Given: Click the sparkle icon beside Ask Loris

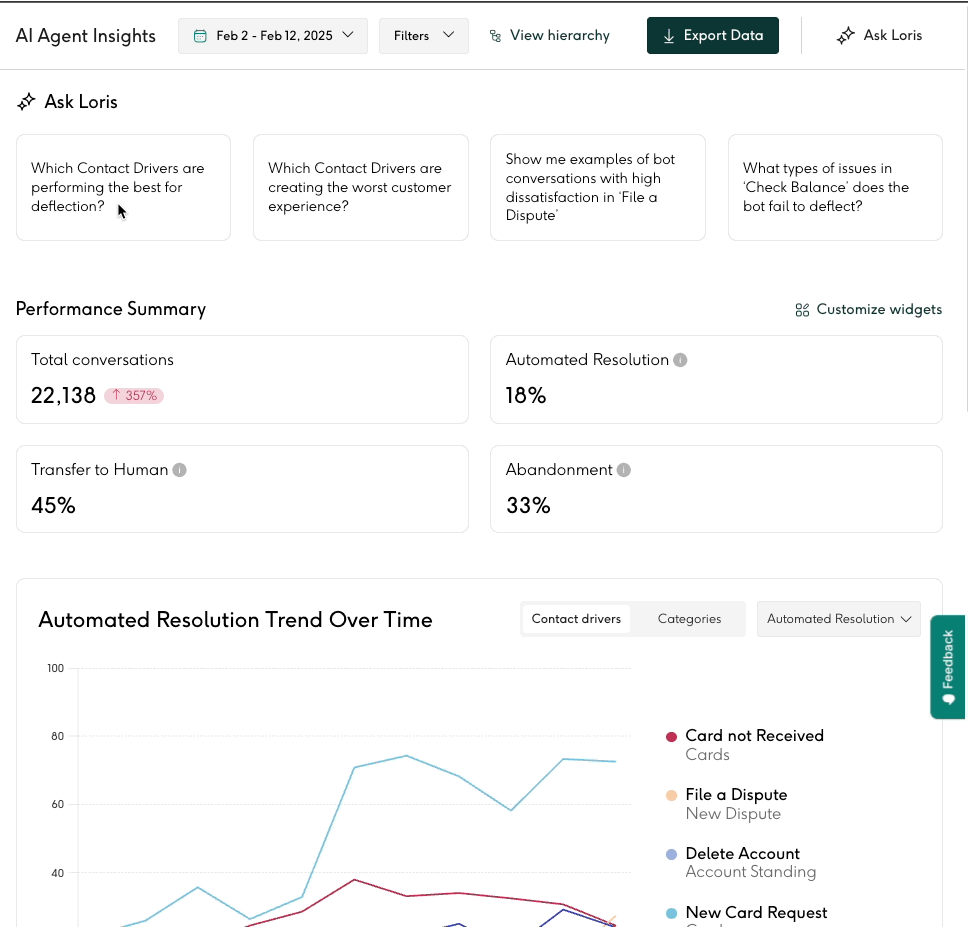Looking at the screenshot, I should pos(846,36).
